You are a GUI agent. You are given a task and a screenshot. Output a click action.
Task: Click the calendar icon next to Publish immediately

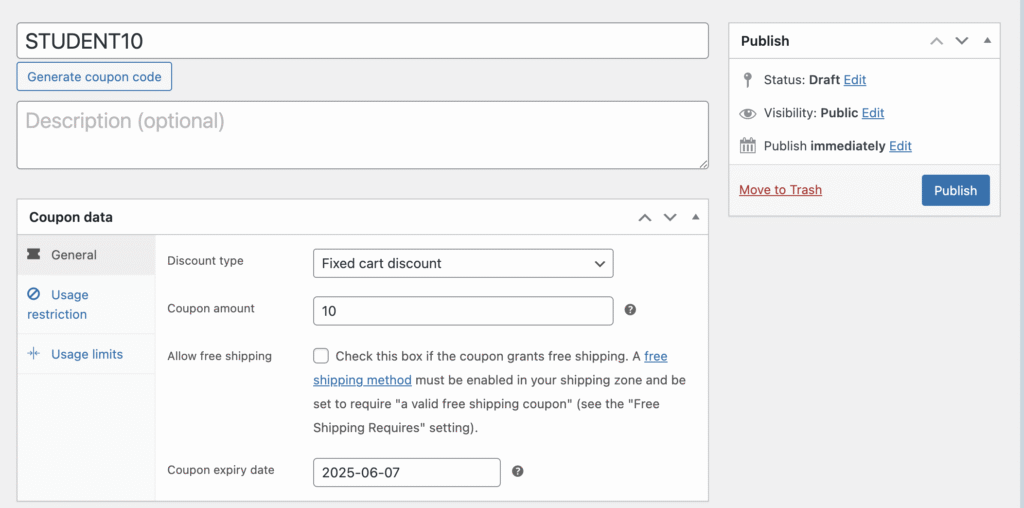point(748,146)
